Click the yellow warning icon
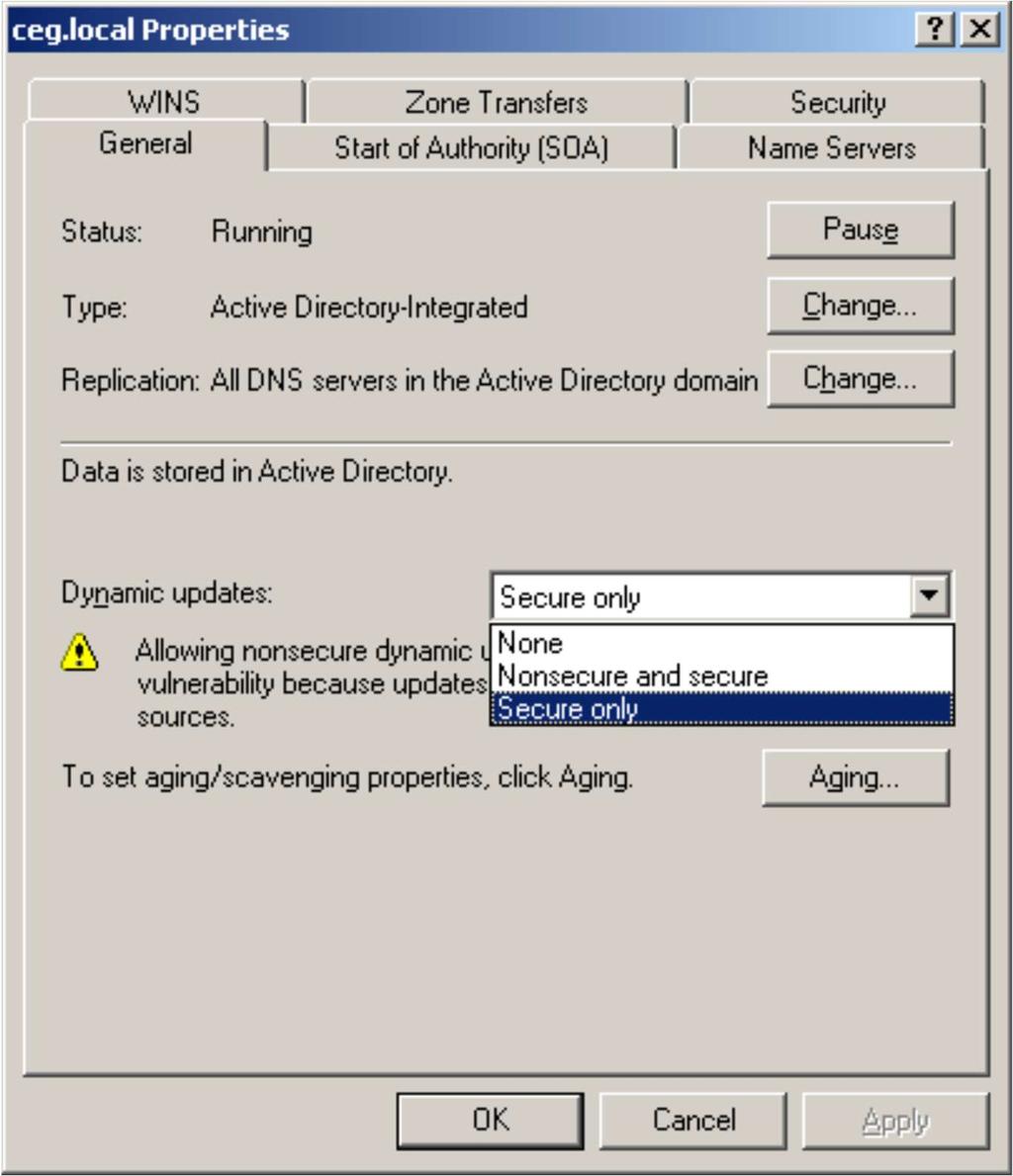Screen dimensions: 1013x1176 [x=79, y=652]
